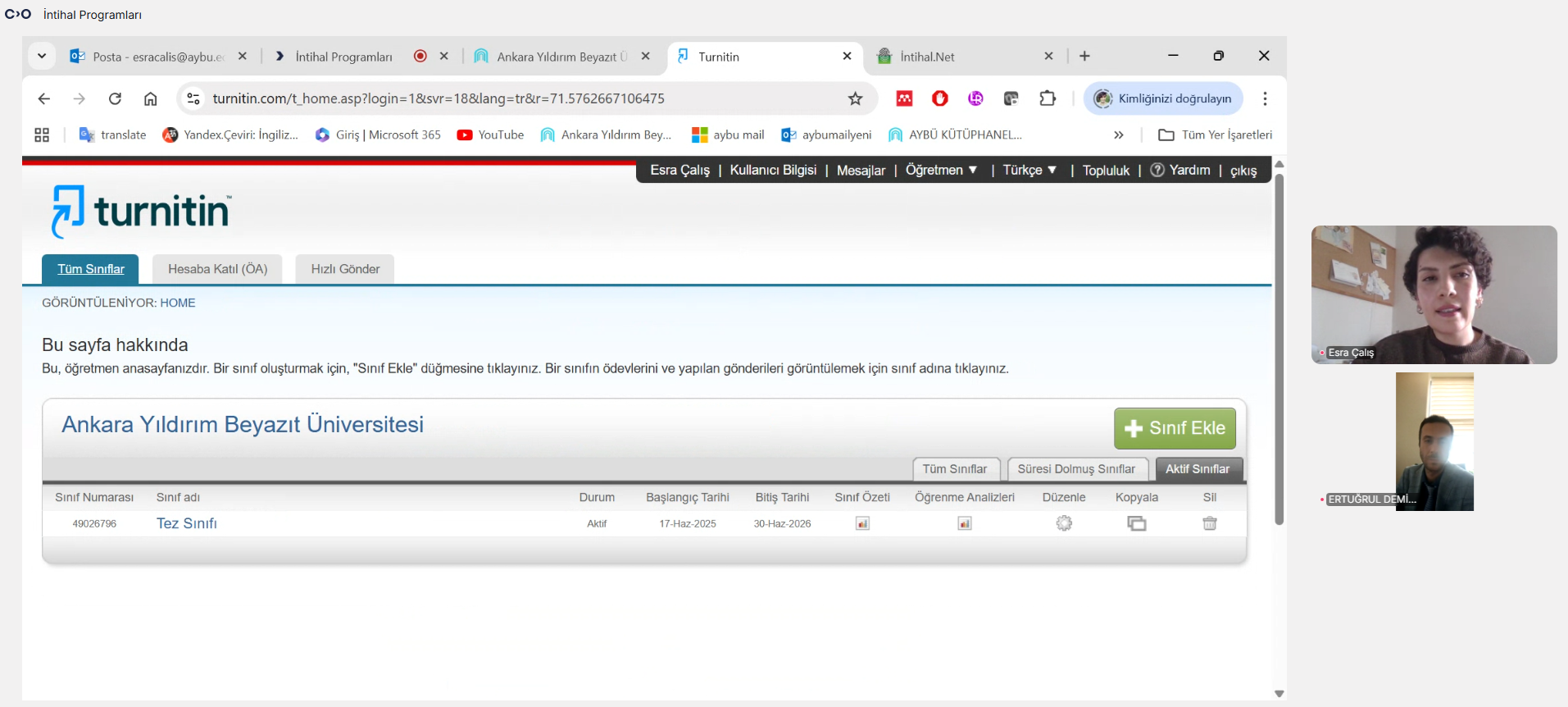Click the green Sınıf Ekle button
Viewport: 1568px width, 707px height.
click(1175, 428)
